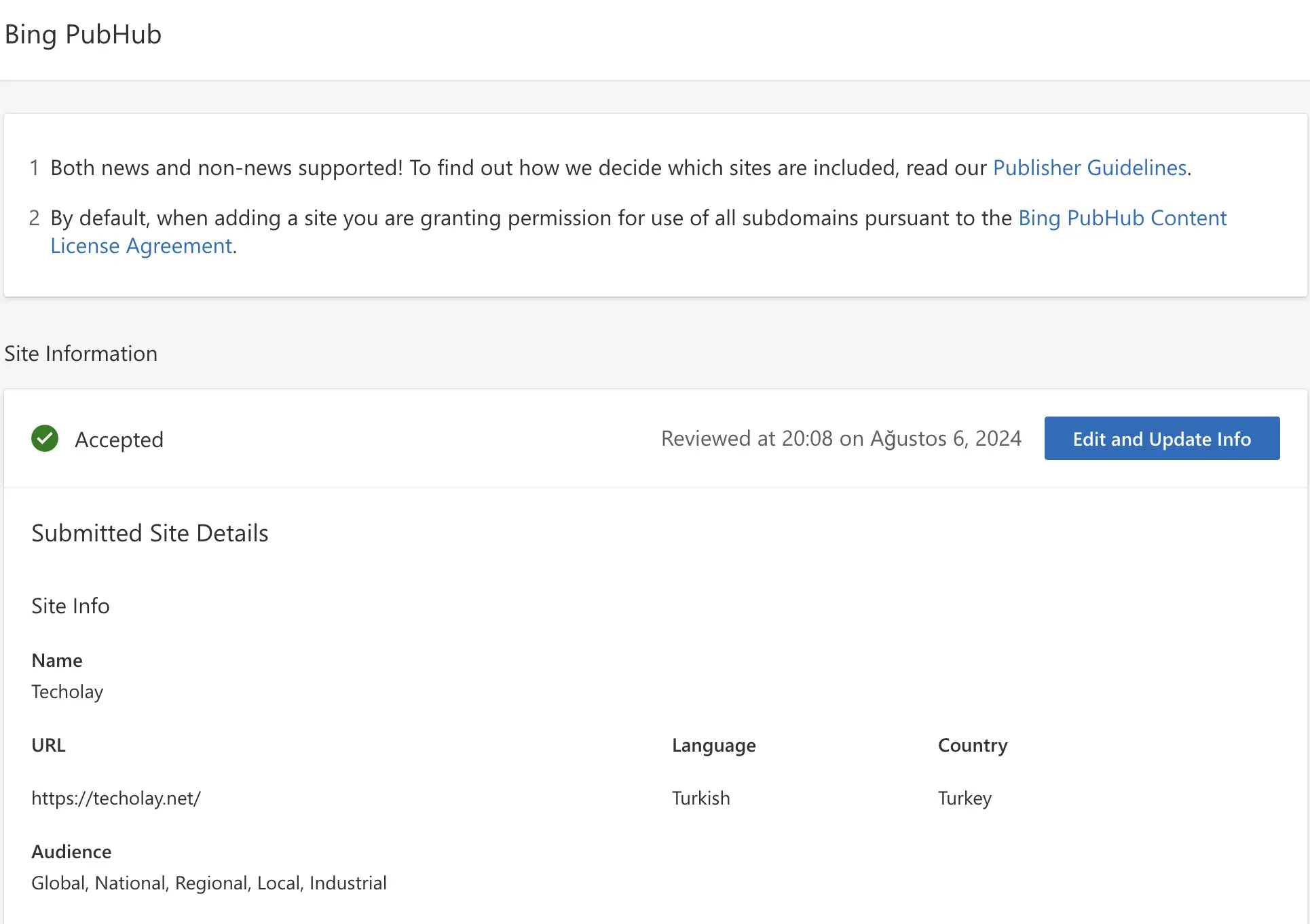Click the text 'Both news and non-news supported!'
This screenshot has width=1310, height=924.
[x=227, y=168]
